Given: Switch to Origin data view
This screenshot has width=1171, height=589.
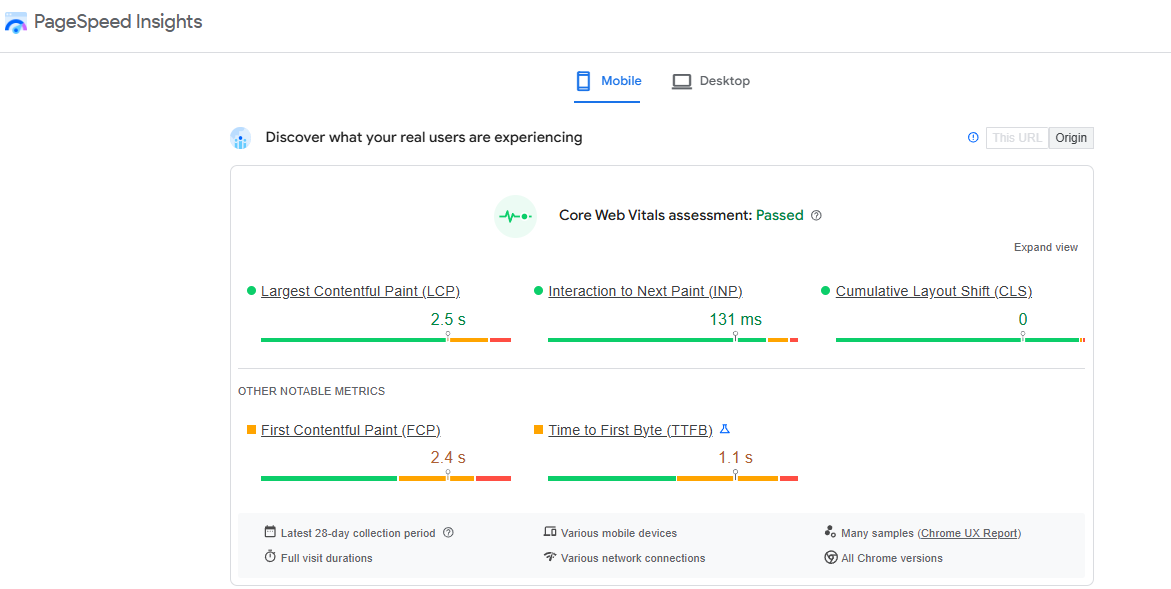Looking at the screenshot, I should (1071, 138).
